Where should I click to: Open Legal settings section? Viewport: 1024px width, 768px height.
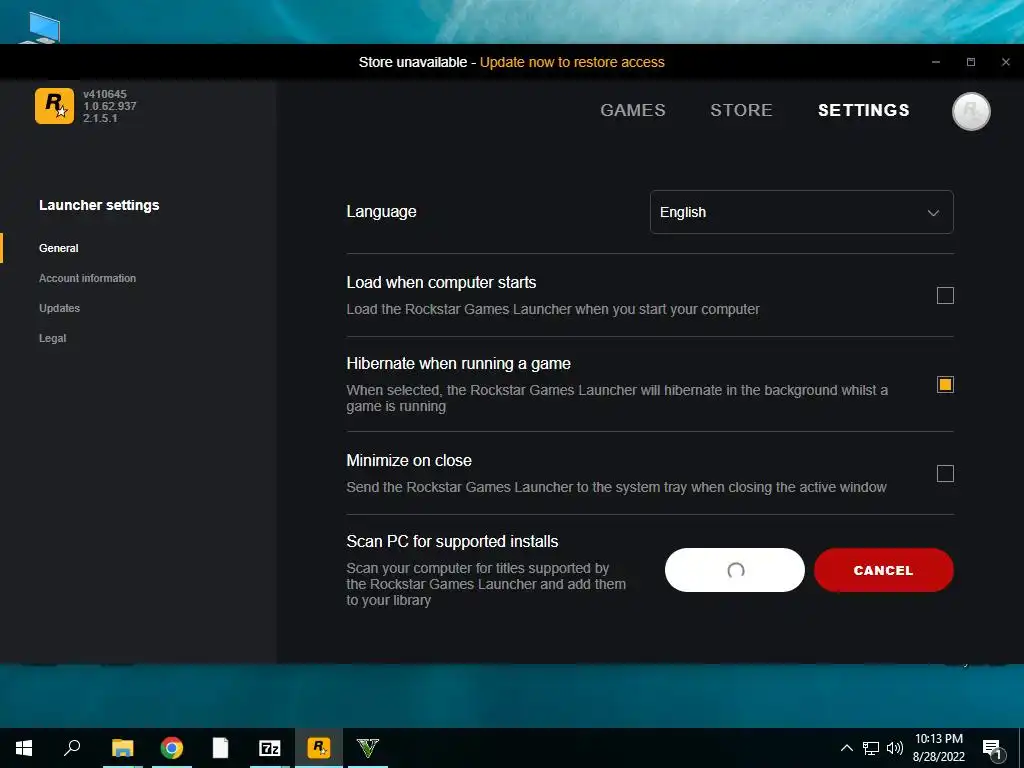(x=52, y=338)
